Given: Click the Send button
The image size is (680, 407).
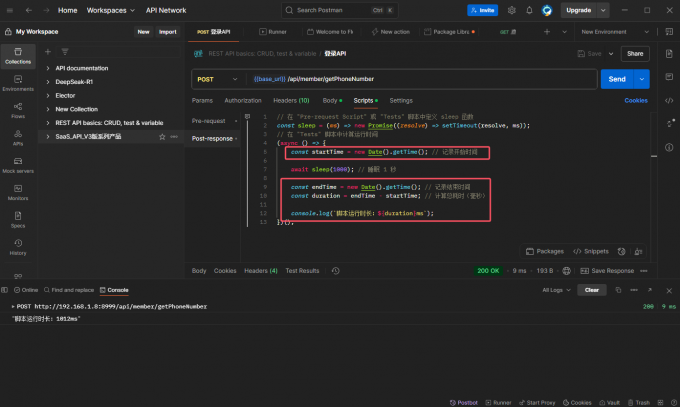Looking at the screenshot, I should pyautogui.click(x=617, y=79).
